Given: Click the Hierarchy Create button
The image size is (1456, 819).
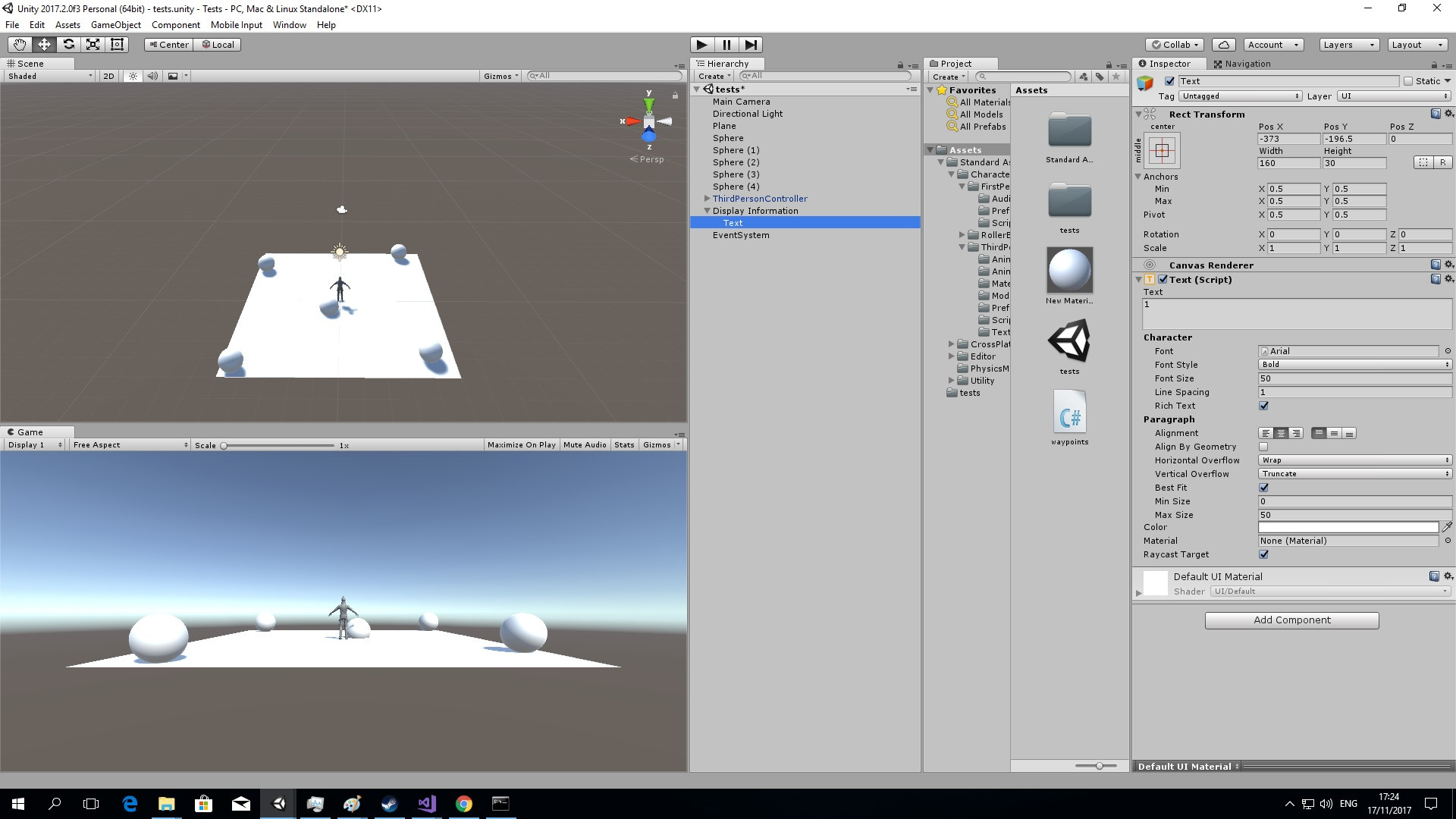Looking at the screenshot, I should [714, 76].
